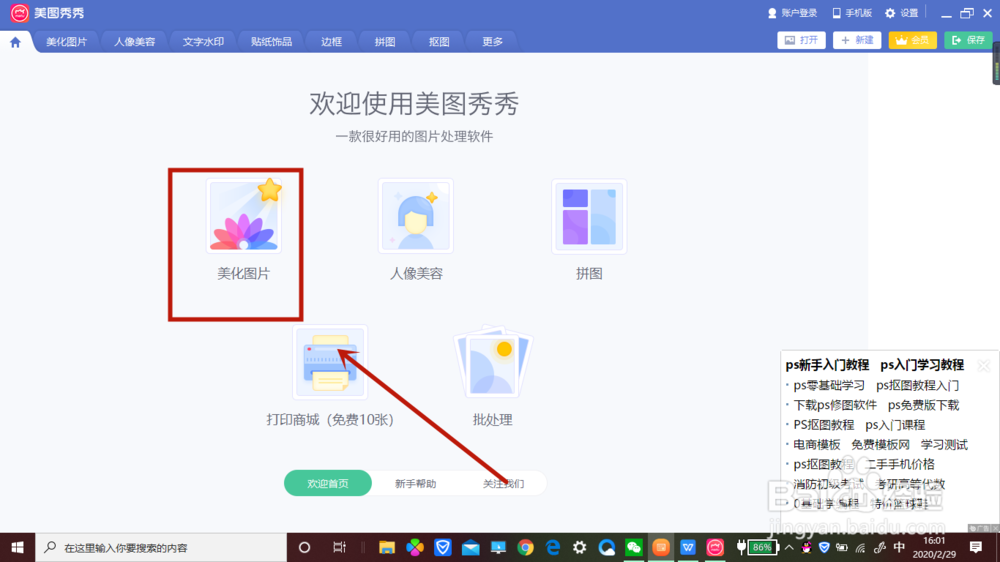Switch to the 美化图片 tab
This screenshot has height=562, width=1000.
(x=66, y=41)
